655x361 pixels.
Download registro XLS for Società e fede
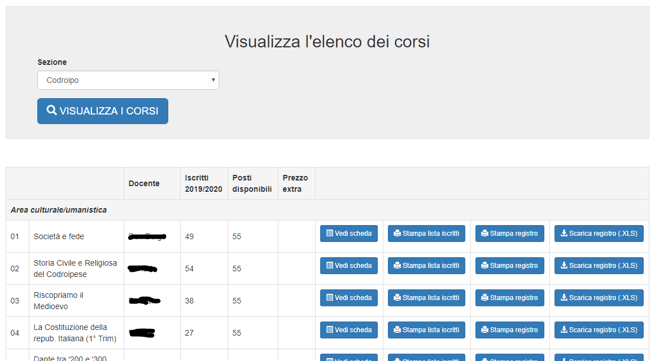(599, 234)
